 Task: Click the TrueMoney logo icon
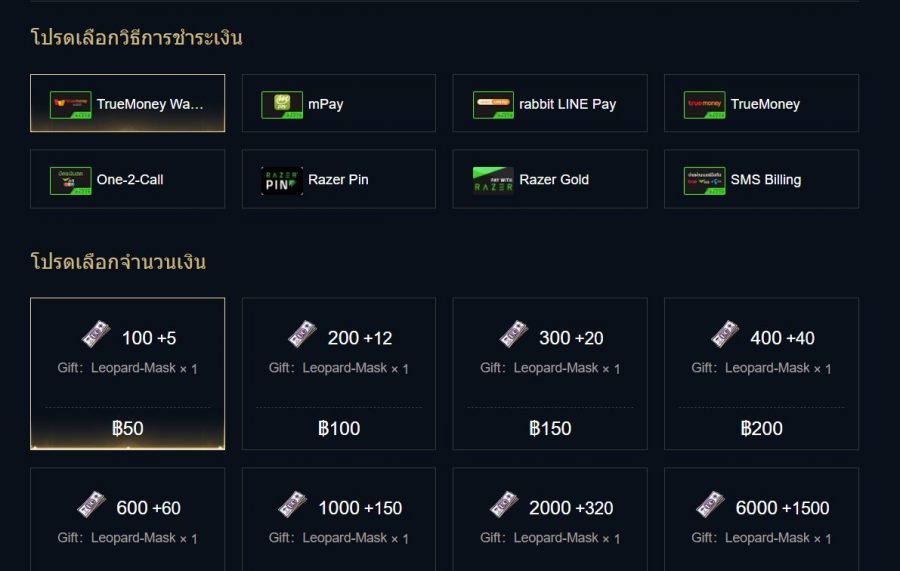point(704,104)
